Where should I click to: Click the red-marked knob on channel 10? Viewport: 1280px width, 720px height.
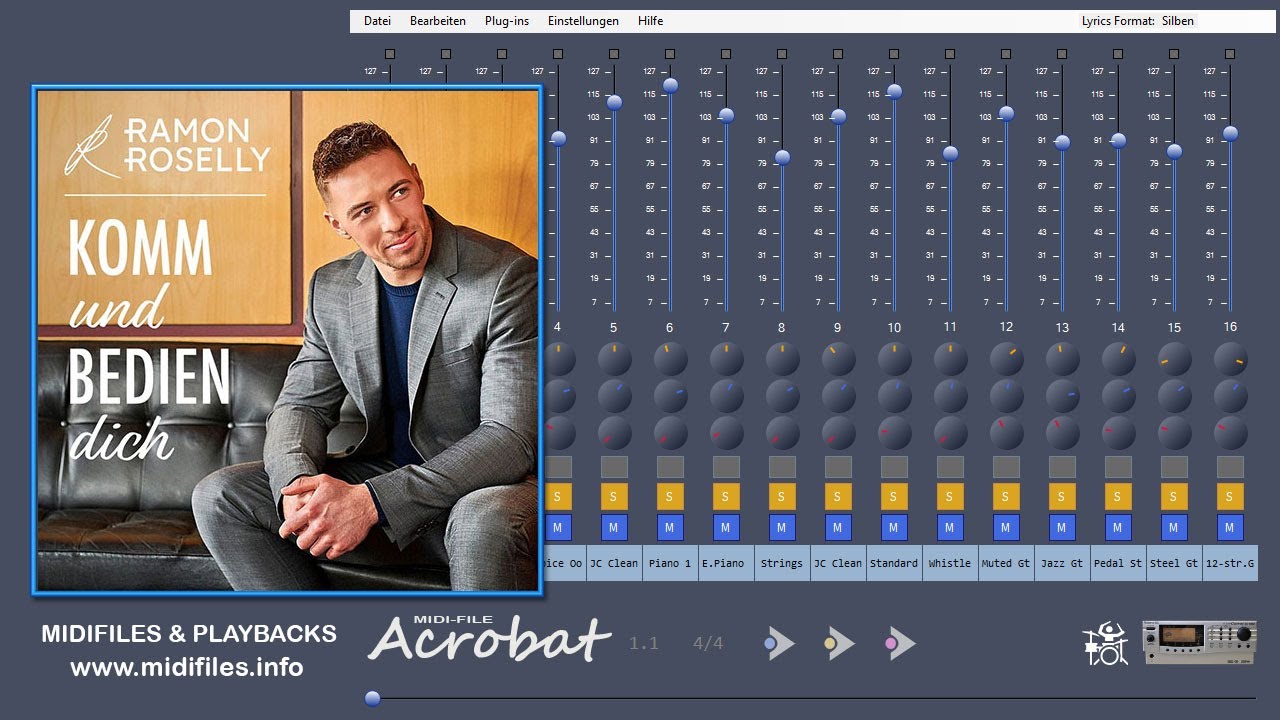894,433
